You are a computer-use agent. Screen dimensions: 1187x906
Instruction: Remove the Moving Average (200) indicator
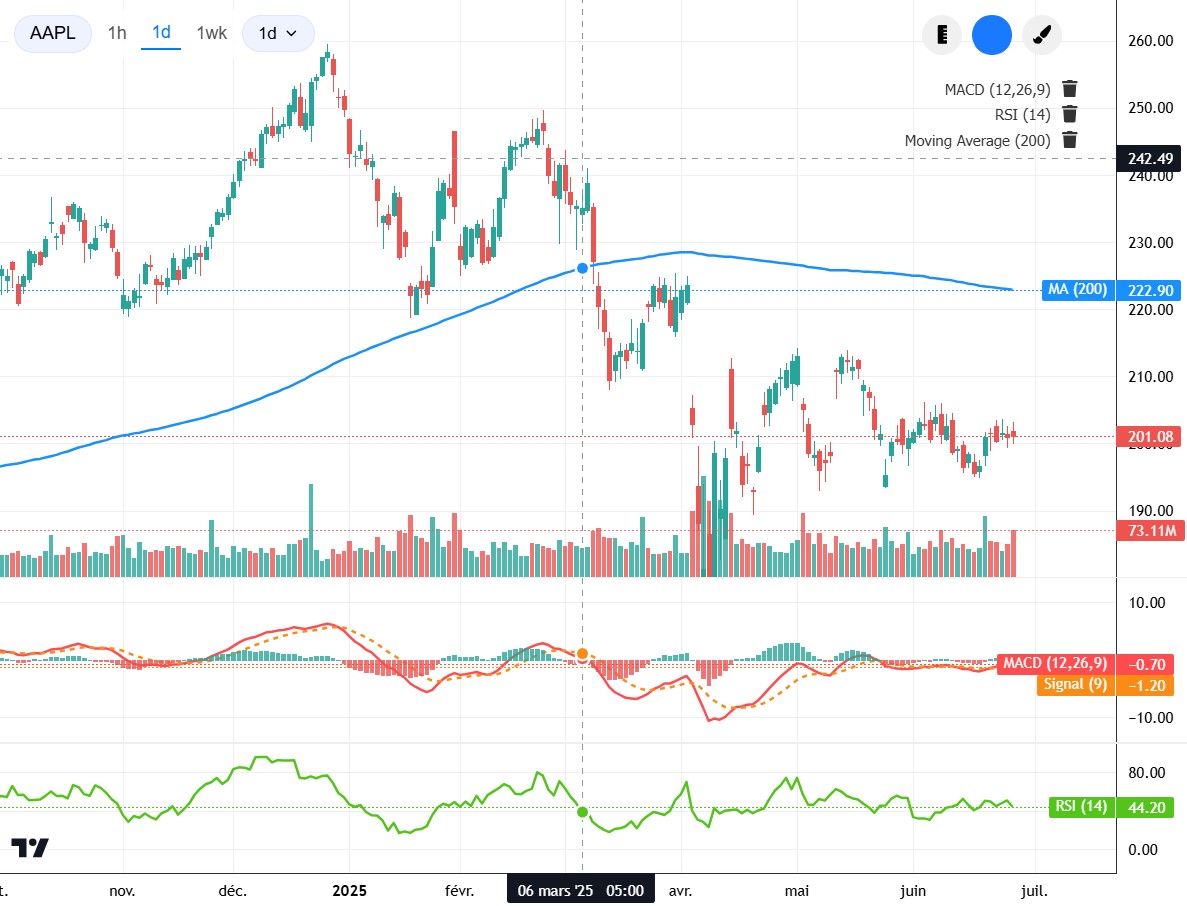[1070, 140]
